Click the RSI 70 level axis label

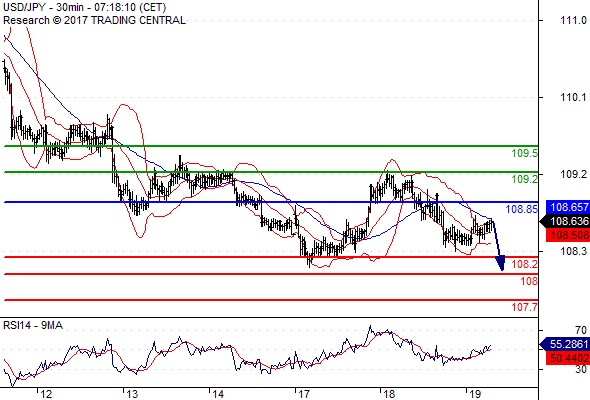[581, 330]
